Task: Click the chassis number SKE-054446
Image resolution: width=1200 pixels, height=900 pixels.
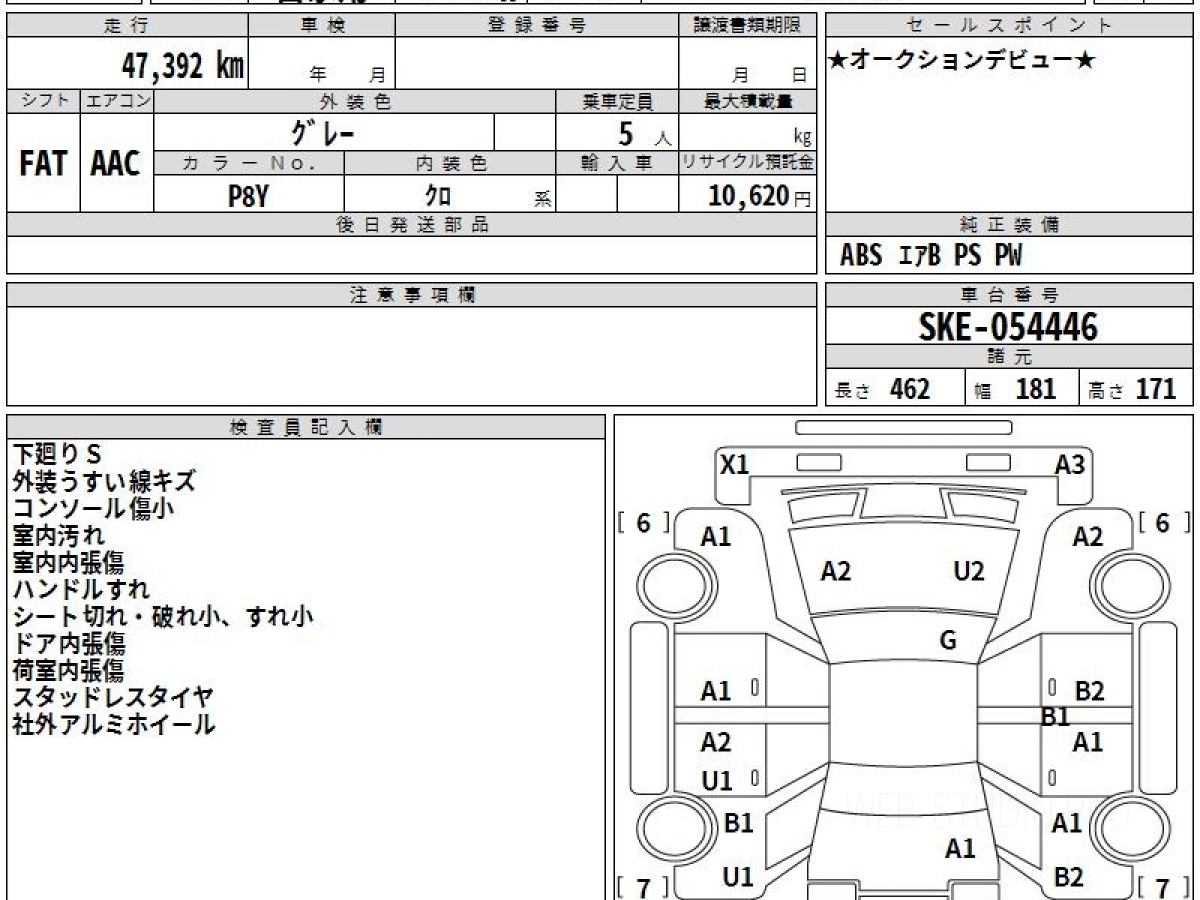Action: point(1008,326)
